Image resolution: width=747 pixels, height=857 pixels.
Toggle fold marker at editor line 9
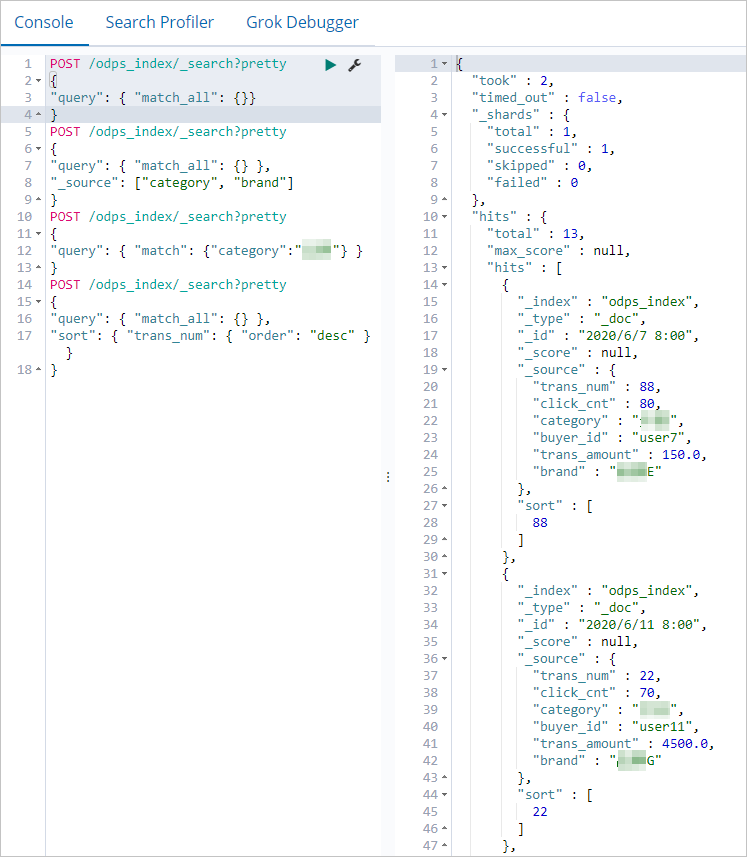coord(38,199)
